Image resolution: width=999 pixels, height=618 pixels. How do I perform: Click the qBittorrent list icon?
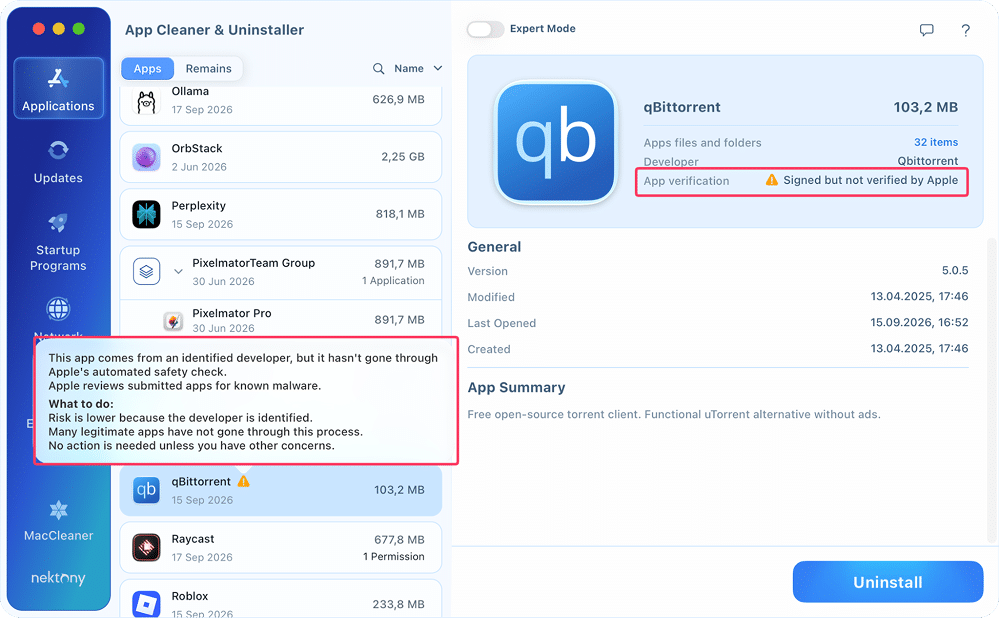pyautogui.click(x=147, y=490)
